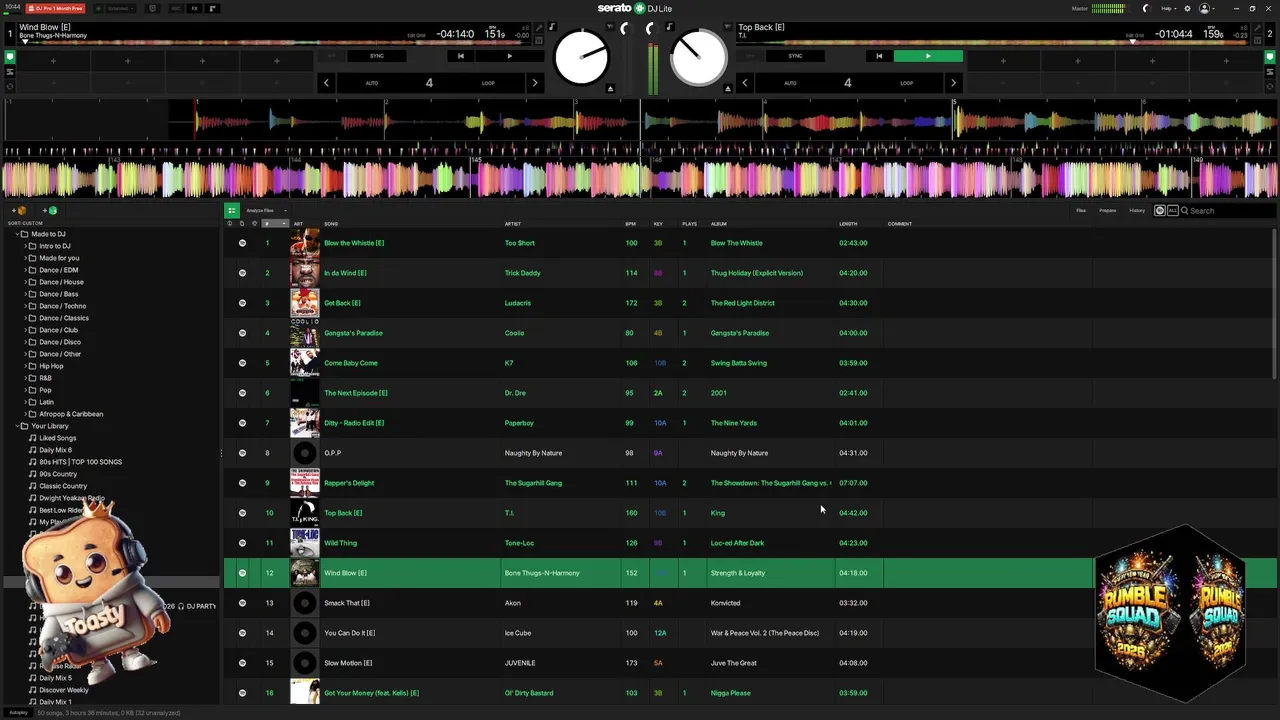Click left deck edit grid pencil icon
This screenshot has height=720, width=1280.
[x=539, y=27]
